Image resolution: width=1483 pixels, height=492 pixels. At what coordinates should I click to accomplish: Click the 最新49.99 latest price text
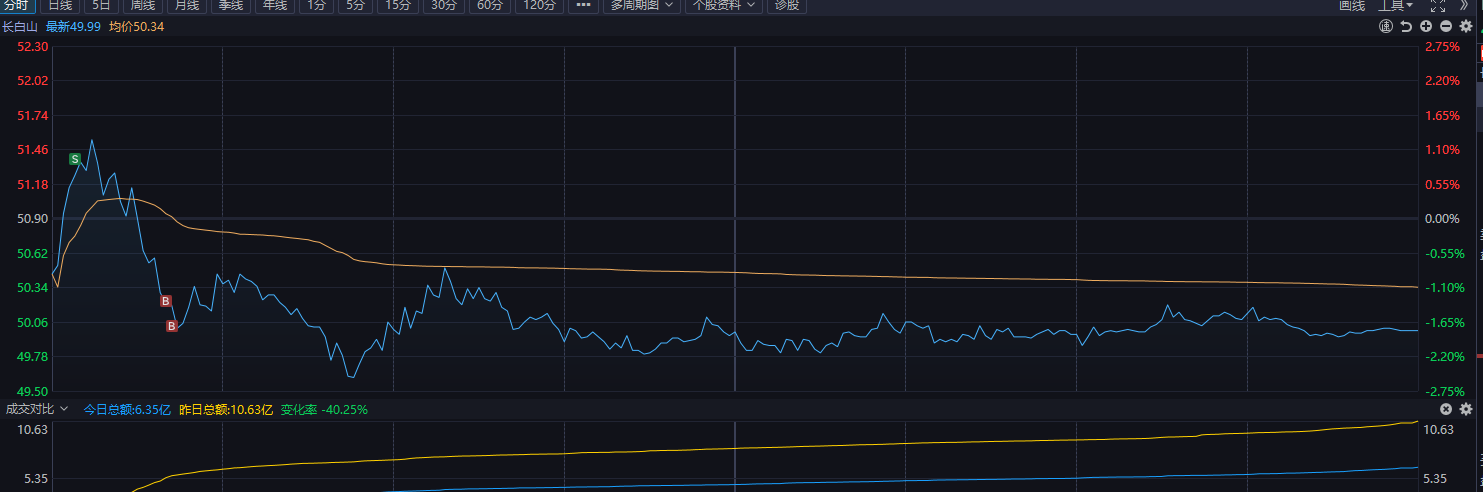[x=73, y=26]
